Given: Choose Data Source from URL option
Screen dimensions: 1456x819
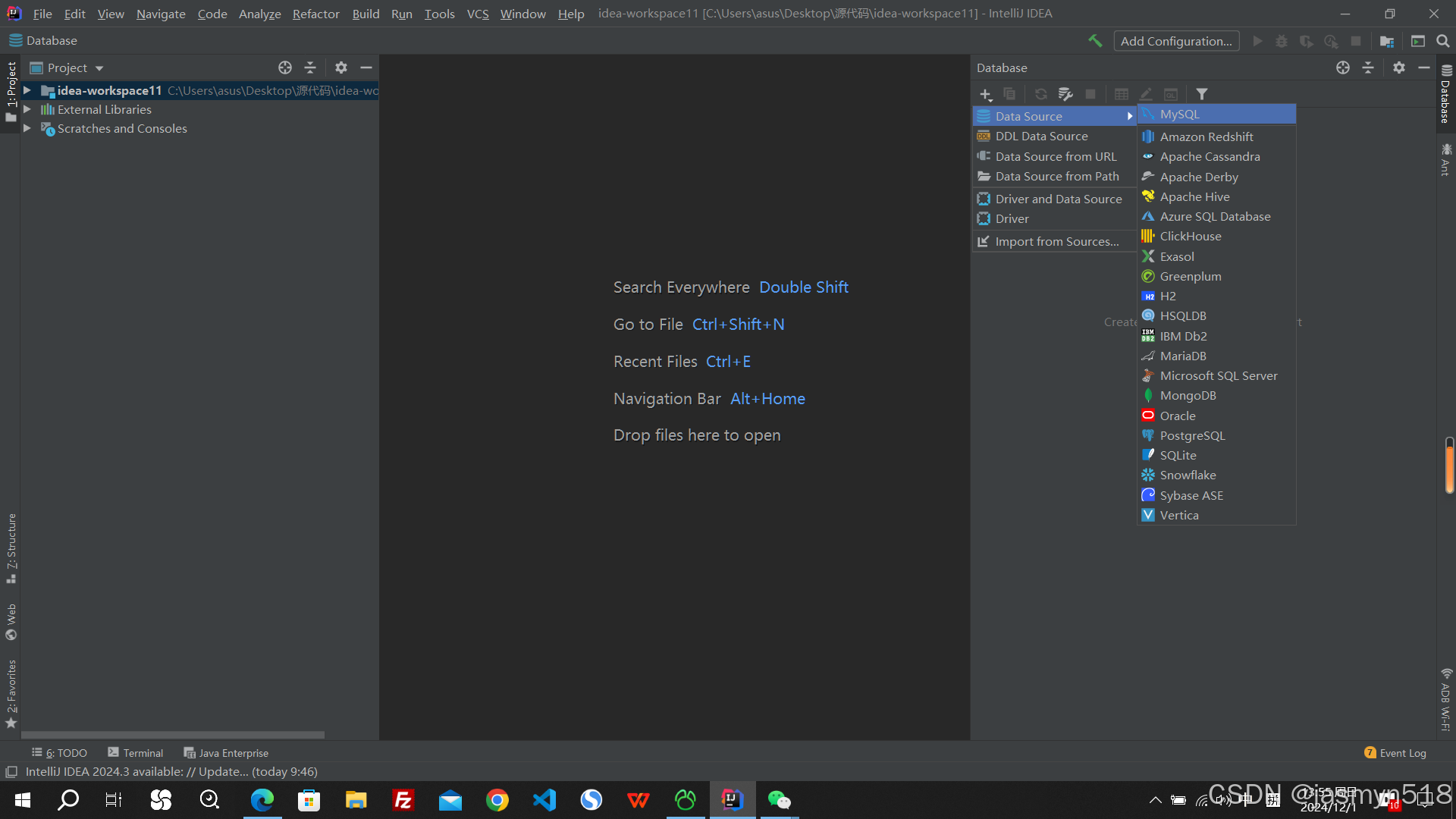Looking at the screenshot, I should tap(1056, 156).
